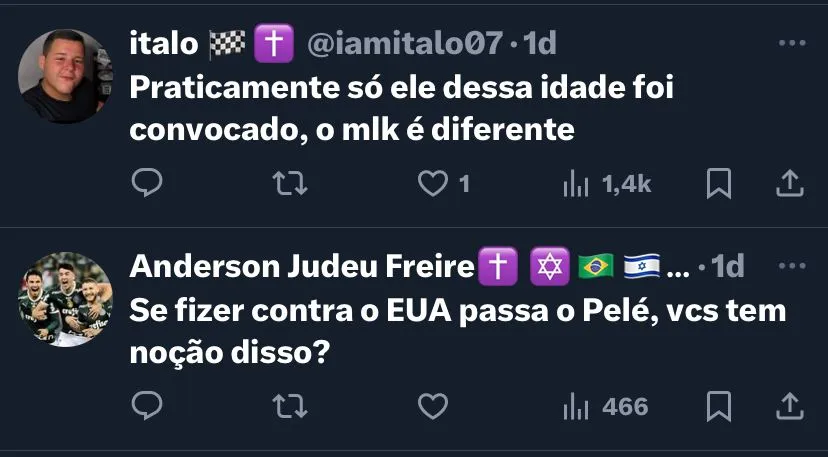Reply to Anderson Judeu Freire's tweet
The height and width of the screenshot is (457, 828).
(147, 406)
